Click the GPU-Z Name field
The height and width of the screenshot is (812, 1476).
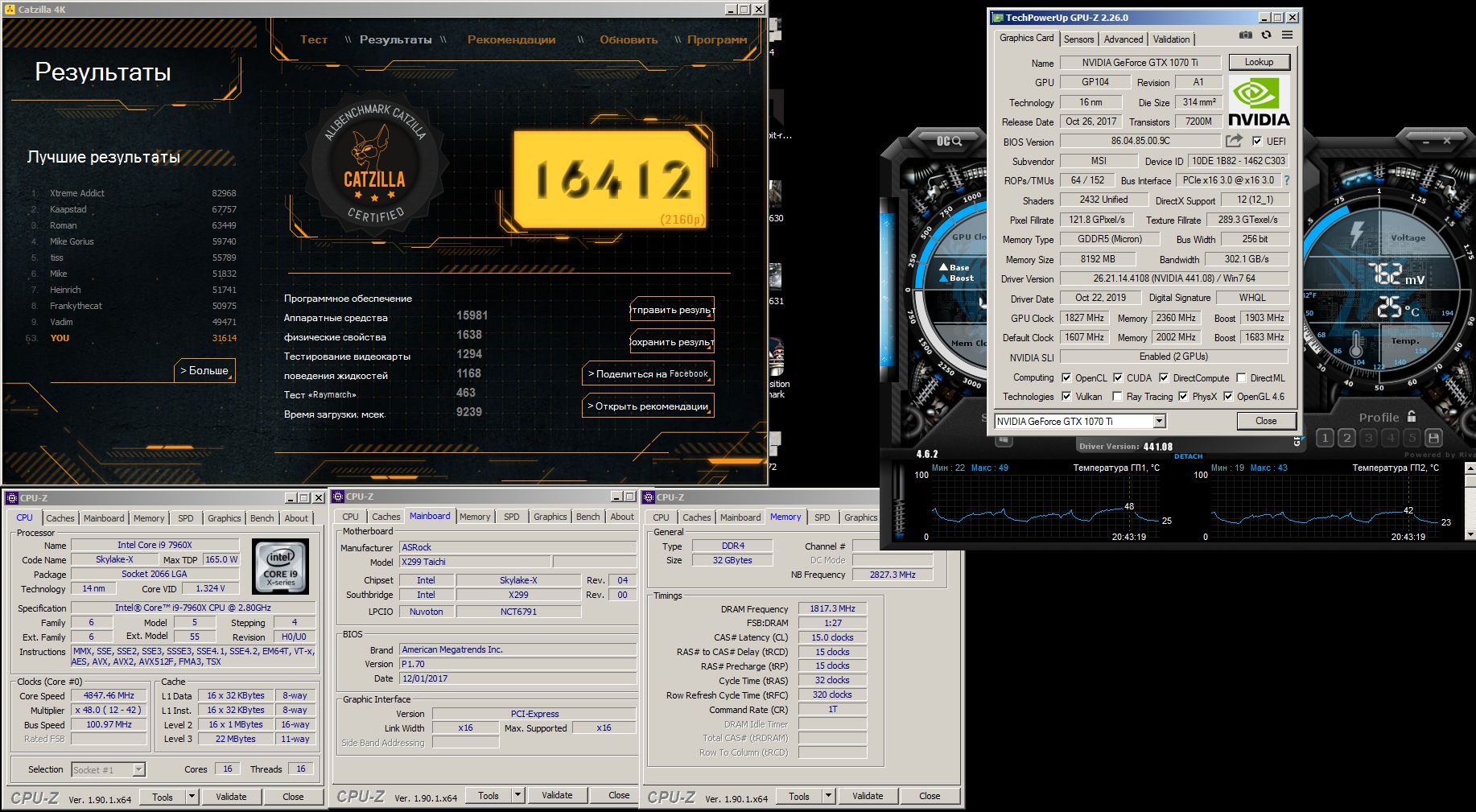coord(1140,63)
